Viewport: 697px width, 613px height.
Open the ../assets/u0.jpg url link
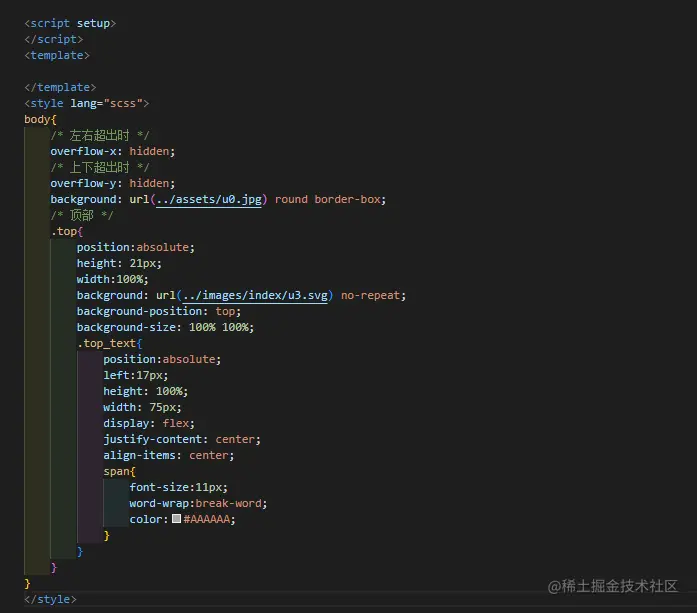209,199
